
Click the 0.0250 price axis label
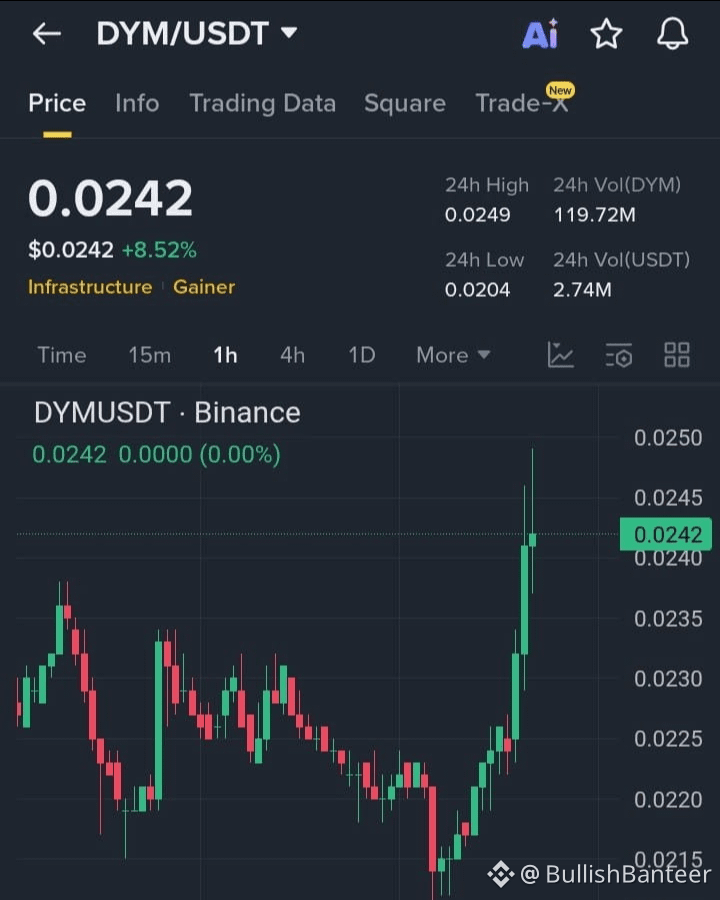[668, 438]
